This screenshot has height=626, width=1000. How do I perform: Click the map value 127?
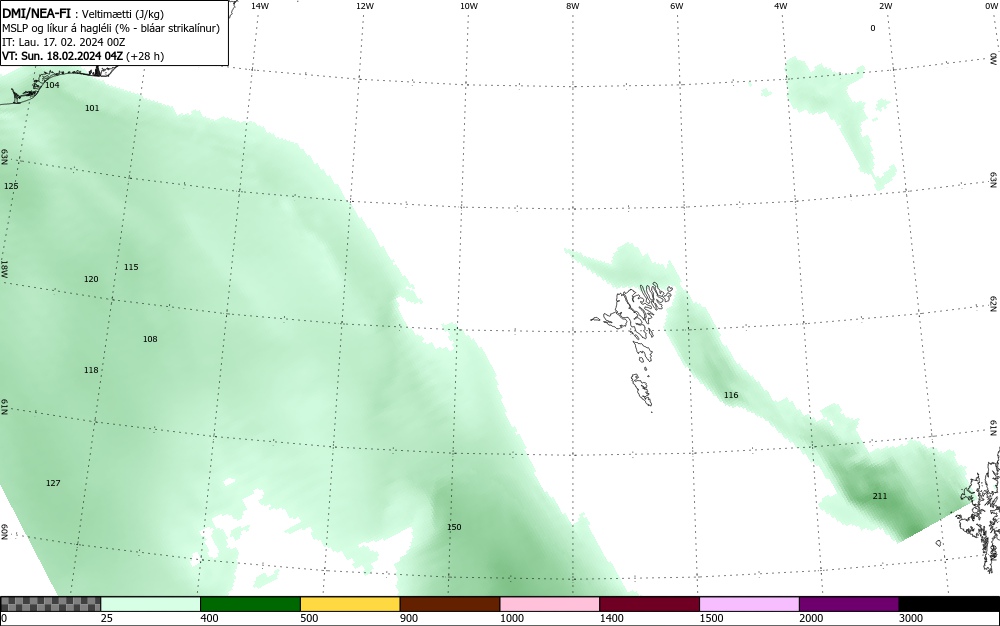53,483
